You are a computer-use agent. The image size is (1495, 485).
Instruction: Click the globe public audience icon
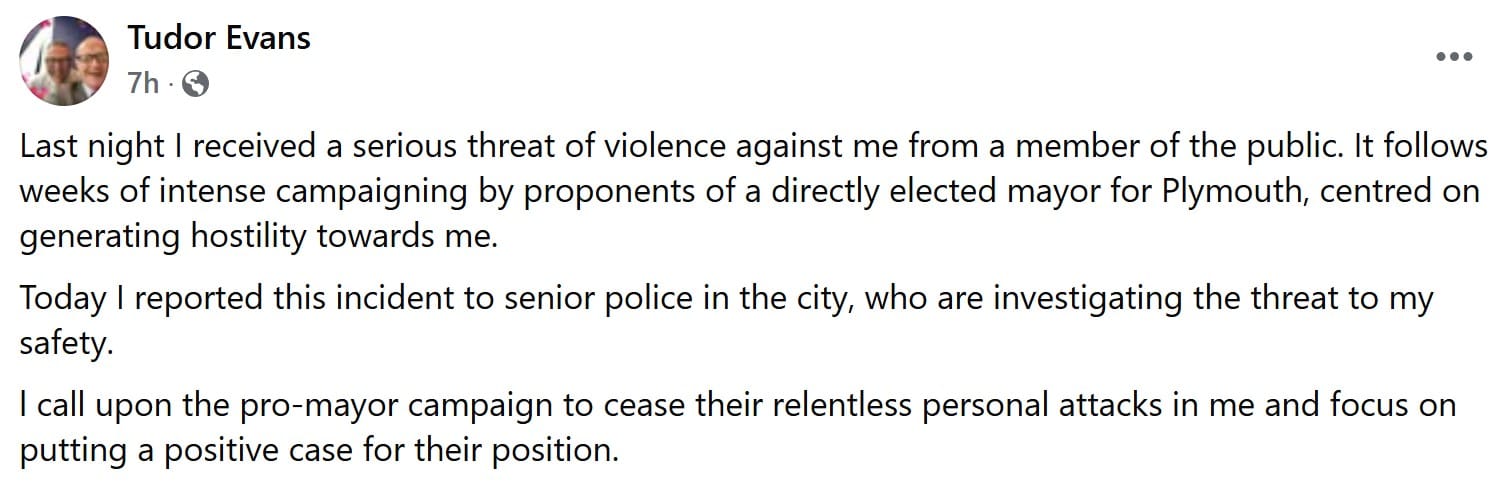point(196,85)
